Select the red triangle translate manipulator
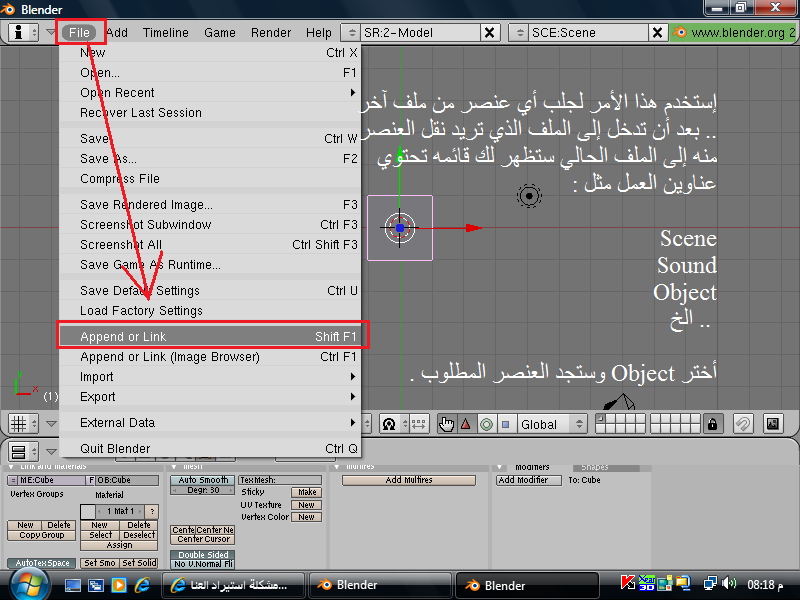 (466, 424)
